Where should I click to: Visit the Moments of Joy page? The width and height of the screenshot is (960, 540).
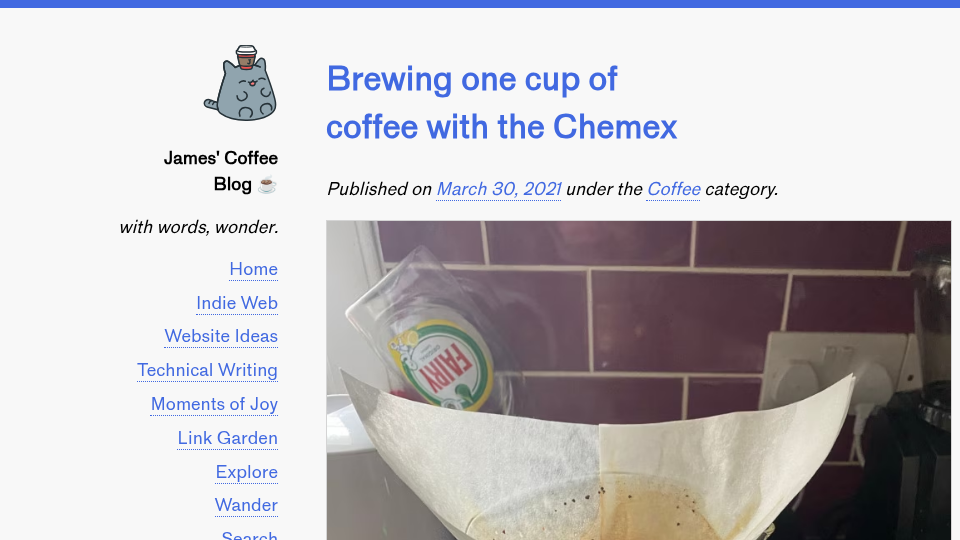[214, 404]
